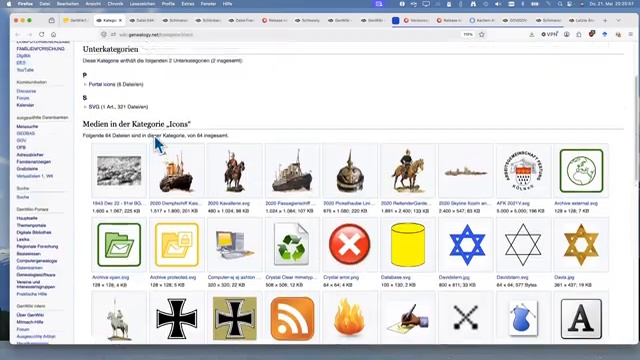Open the Crystal Clear recycle icon thumbnail
The width and height of the screenshot is (640, 360).
click(292, 244)
